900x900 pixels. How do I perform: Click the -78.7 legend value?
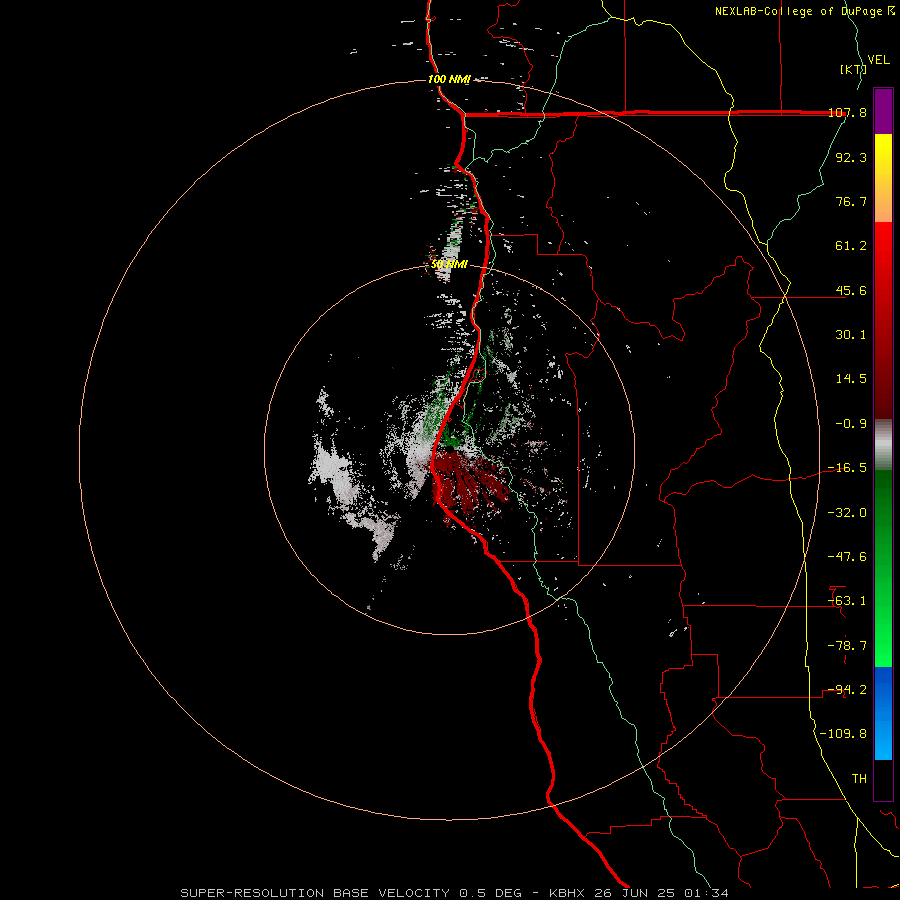coord(848,646)
